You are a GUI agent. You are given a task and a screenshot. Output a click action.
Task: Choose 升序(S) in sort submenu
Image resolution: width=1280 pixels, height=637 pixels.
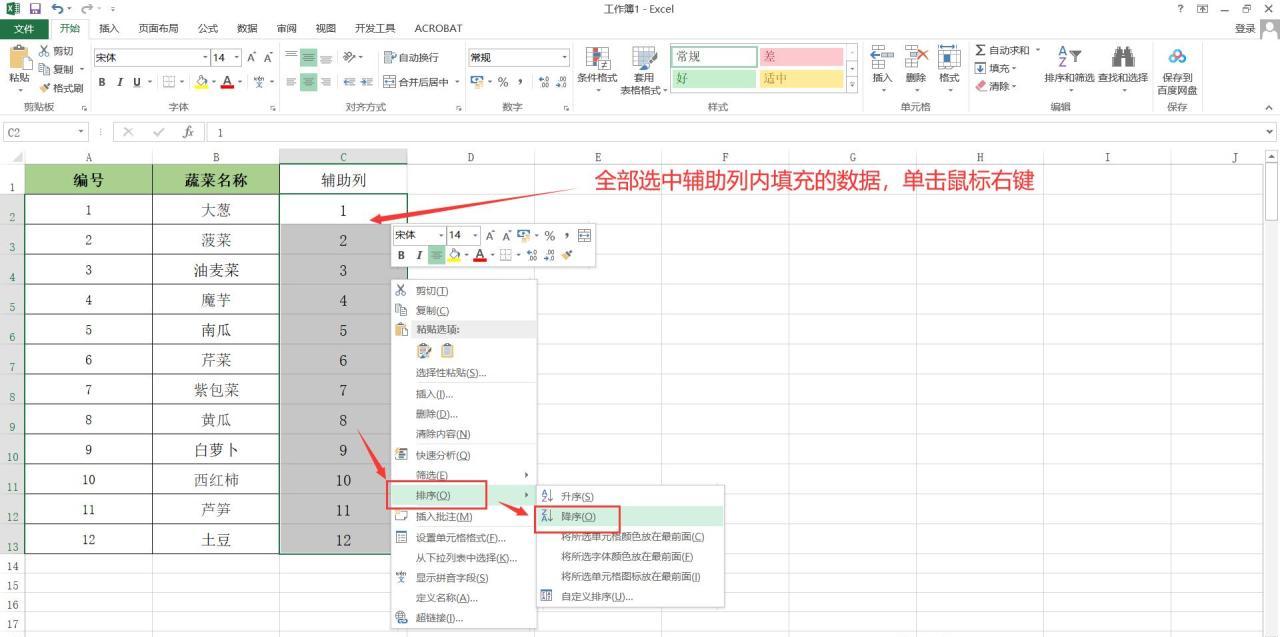pos(629,497)
